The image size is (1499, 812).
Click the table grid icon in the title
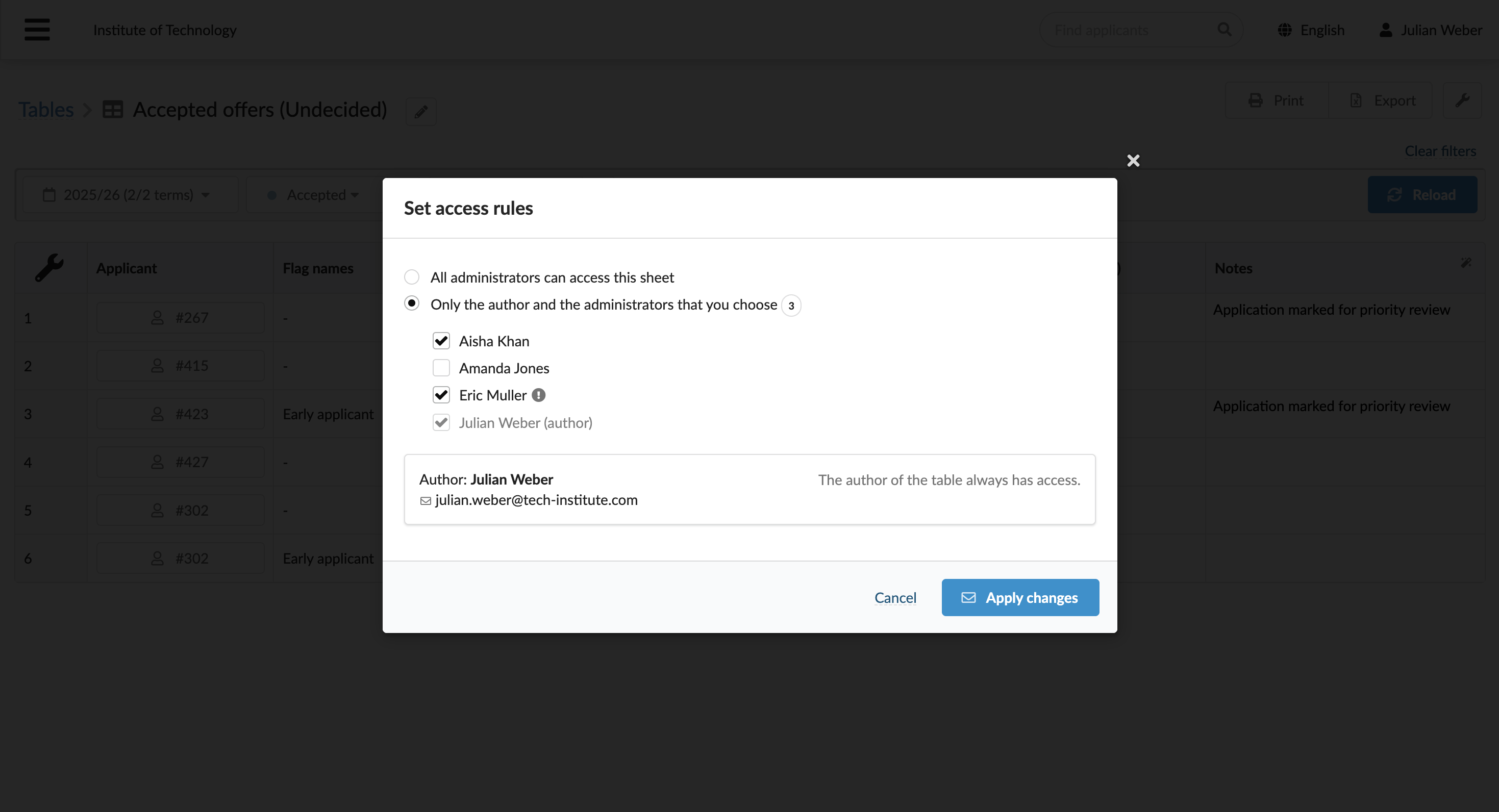coord(112,109)
